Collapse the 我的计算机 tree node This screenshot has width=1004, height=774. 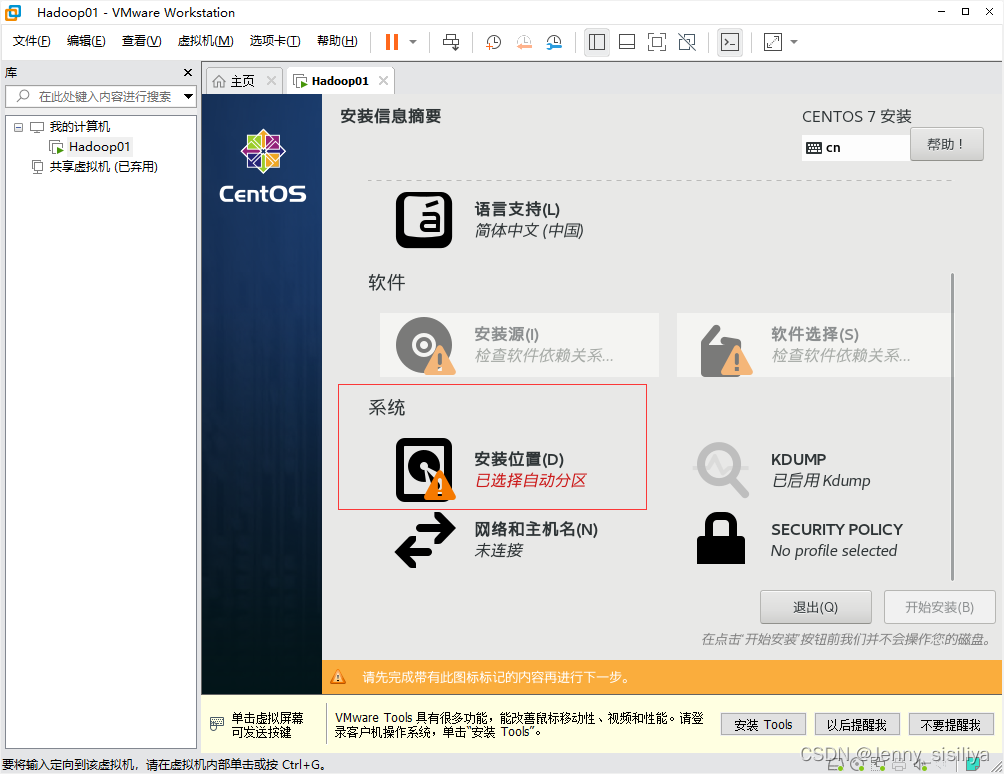[x=19, y=127]
